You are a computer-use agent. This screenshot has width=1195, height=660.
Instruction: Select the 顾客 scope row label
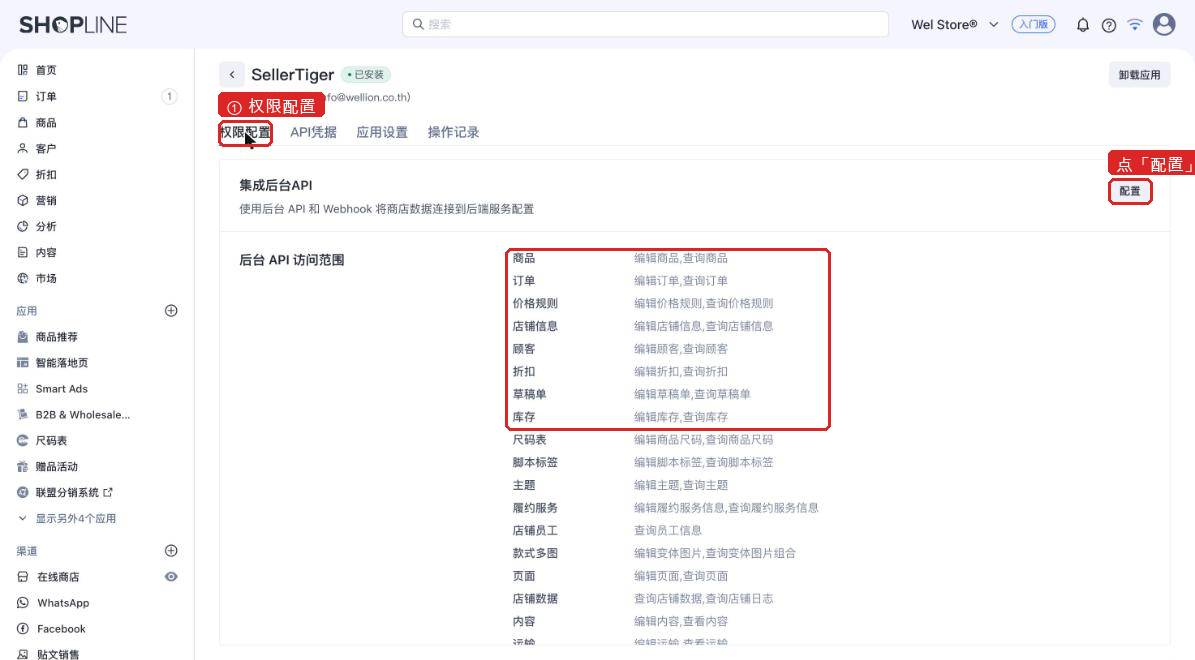point(524,349)
